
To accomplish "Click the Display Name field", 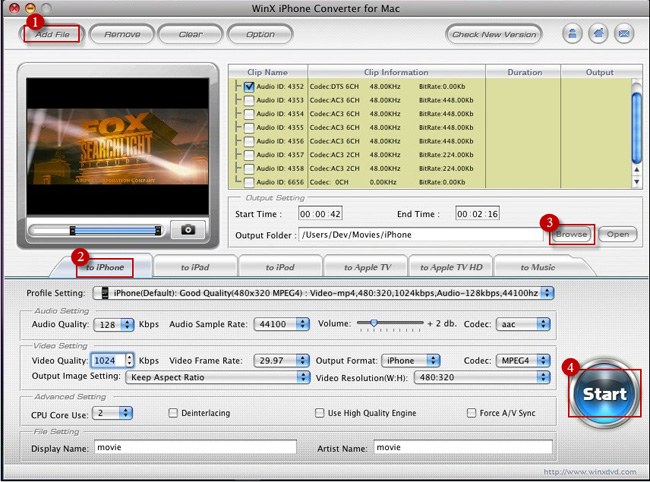I will coord(195,447).
